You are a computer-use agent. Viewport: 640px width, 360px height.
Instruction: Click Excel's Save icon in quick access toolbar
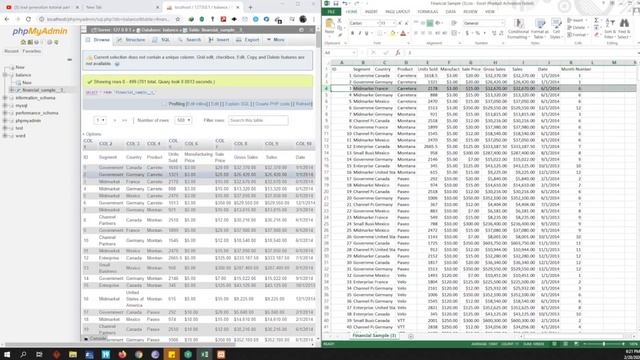pos(336,3)
